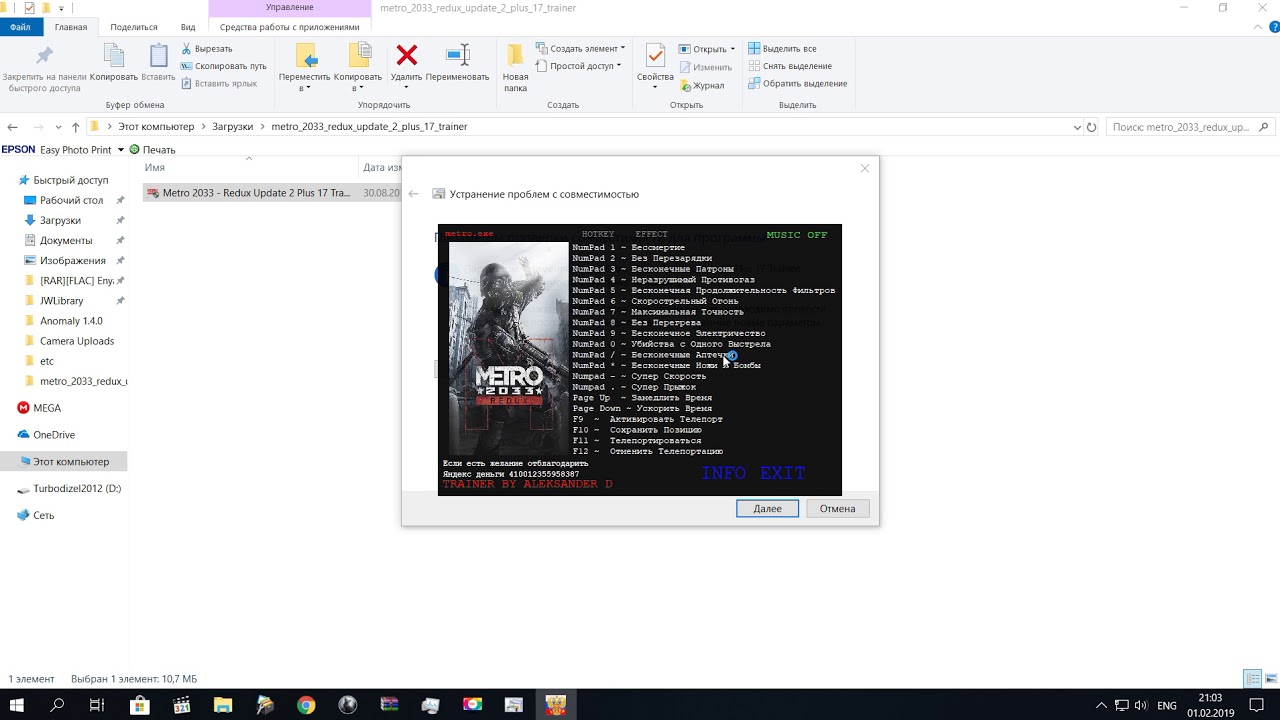
Task: Open the Microsoft Store taskbar icon
Action: 140,705
